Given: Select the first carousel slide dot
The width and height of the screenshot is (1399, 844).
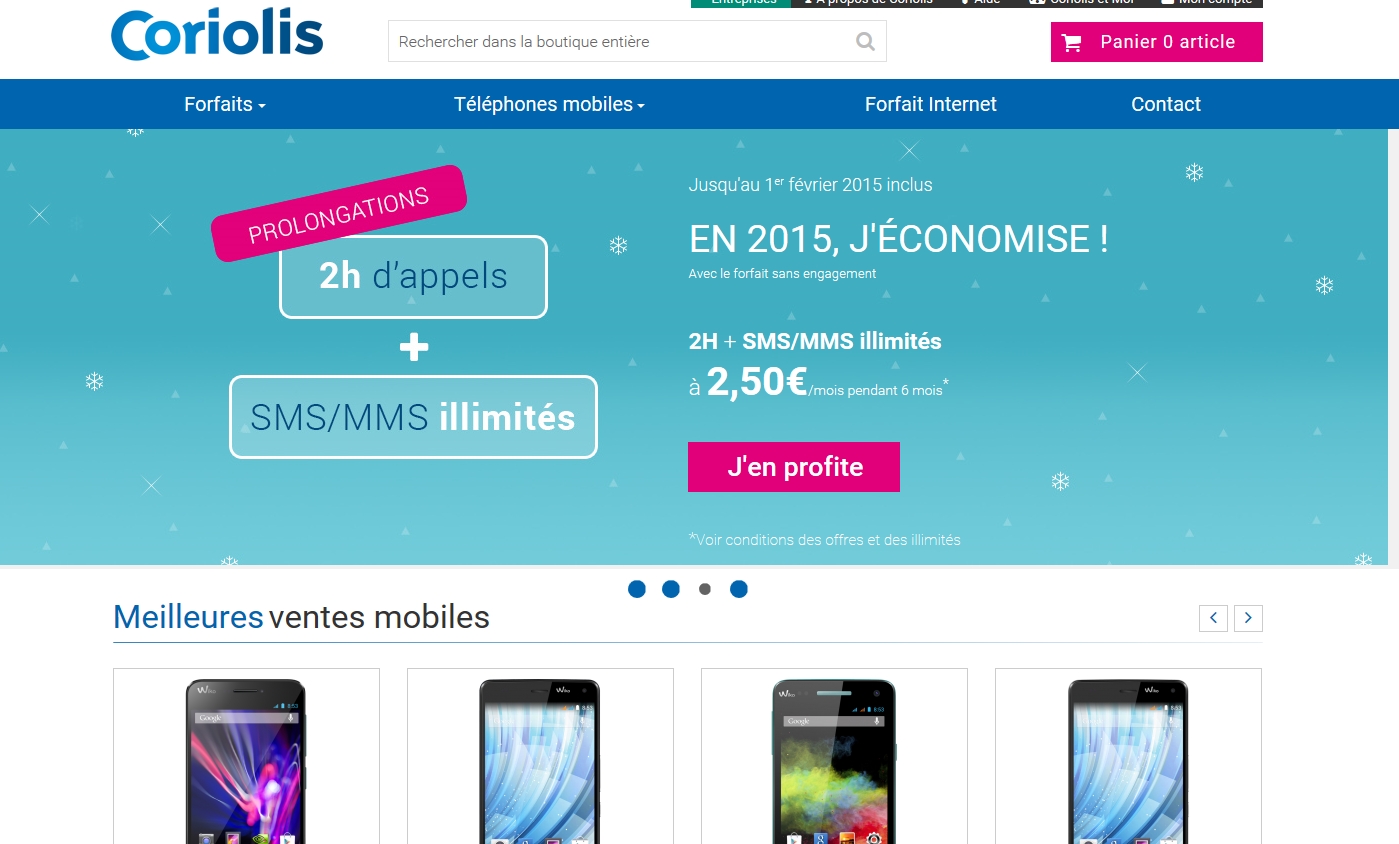Looking at the screenshot, I should pyautogui.click(x=637, y=589).
